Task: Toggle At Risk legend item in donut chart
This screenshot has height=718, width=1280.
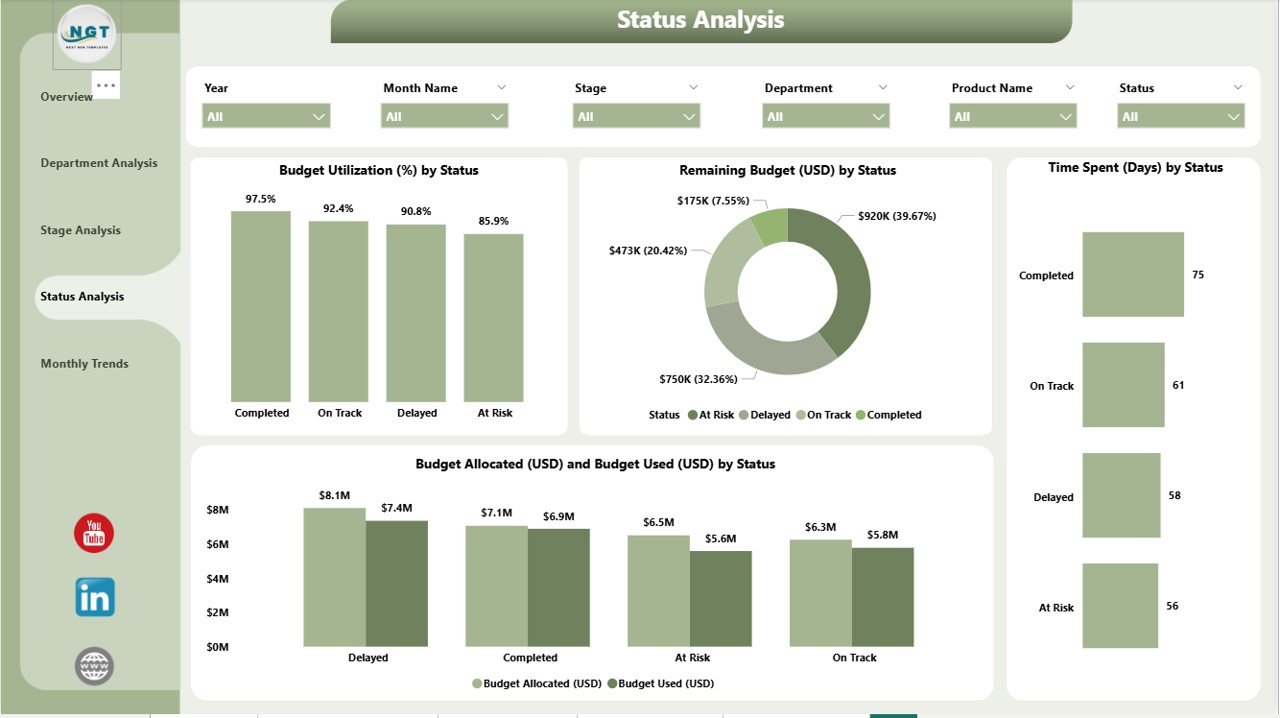Action: point(710,415)
